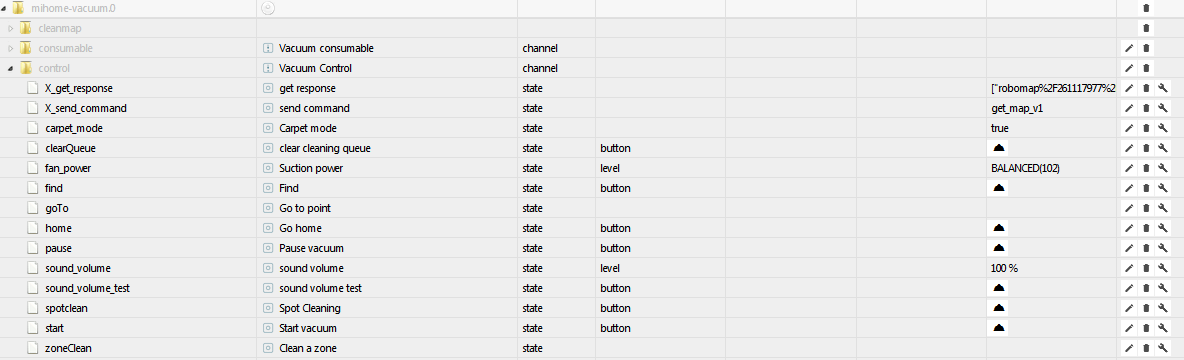Delete the cleanmap folder

tap(1146, 28)
